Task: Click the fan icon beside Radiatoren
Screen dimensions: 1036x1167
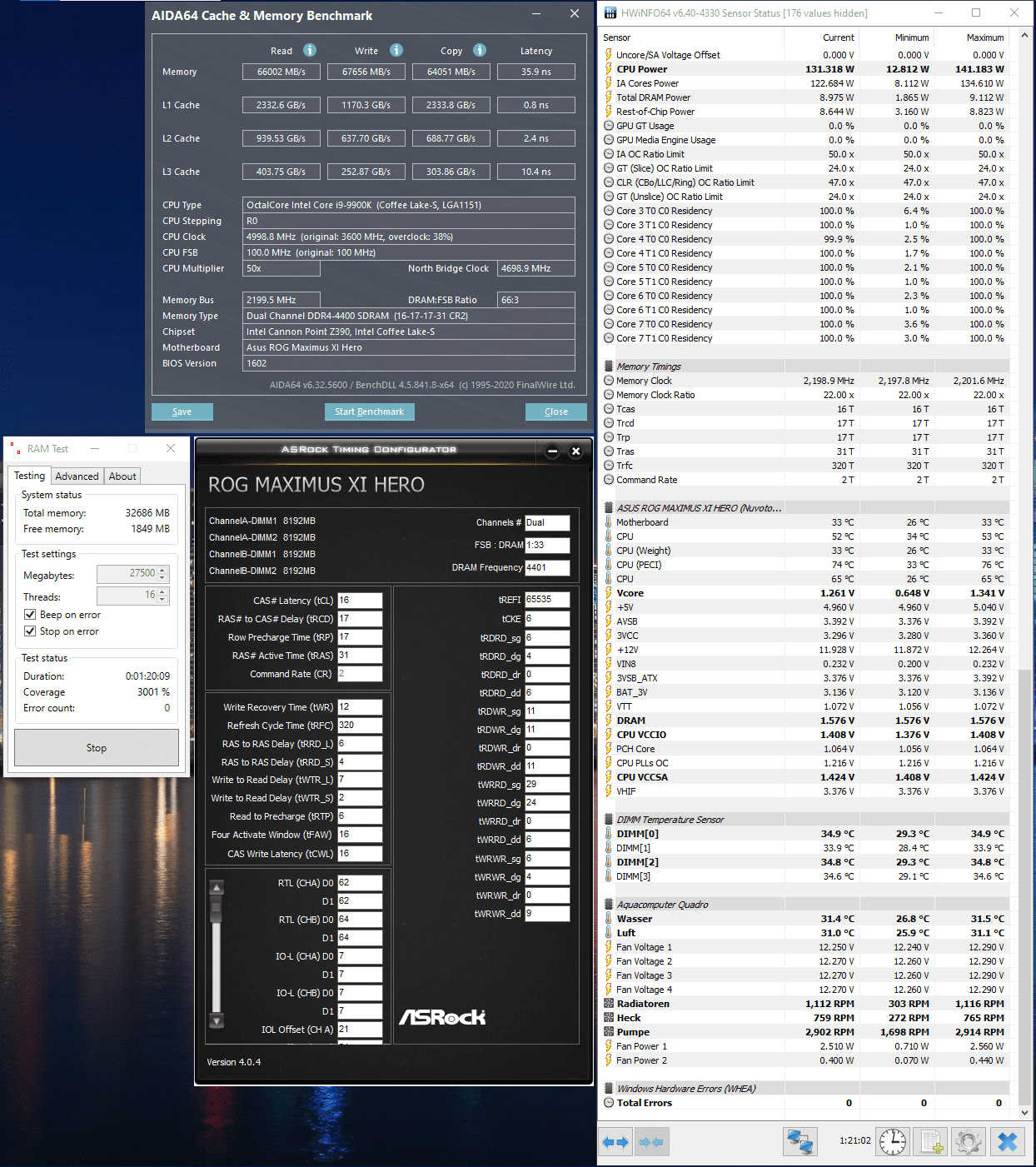Action: (609, 1004)
